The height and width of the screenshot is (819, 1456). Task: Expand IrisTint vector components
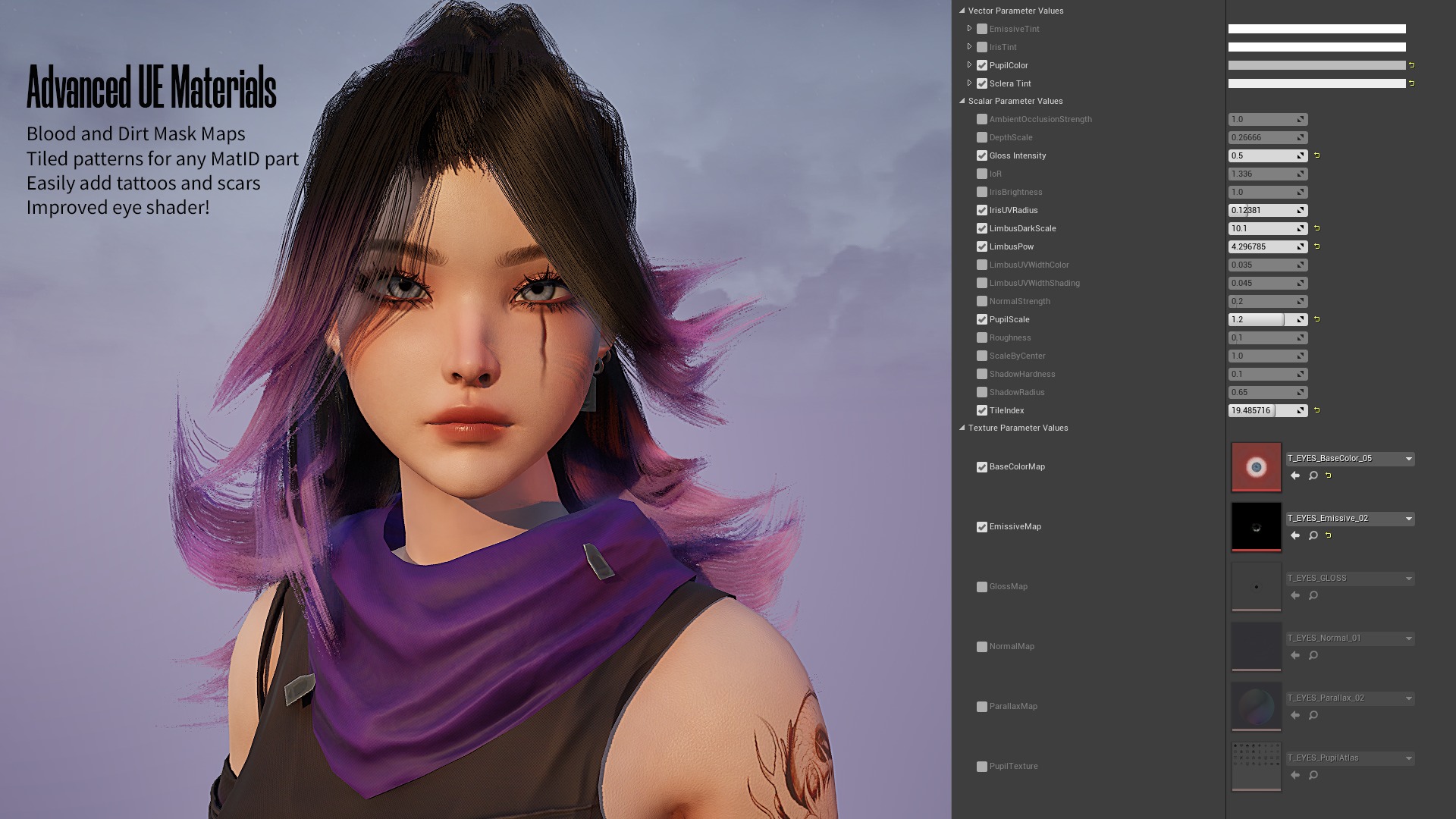(969, 47)
